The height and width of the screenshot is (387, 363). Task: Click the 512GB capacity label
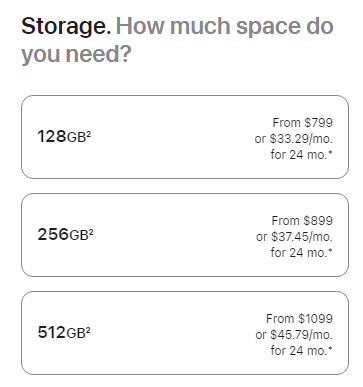click(64, 332)
